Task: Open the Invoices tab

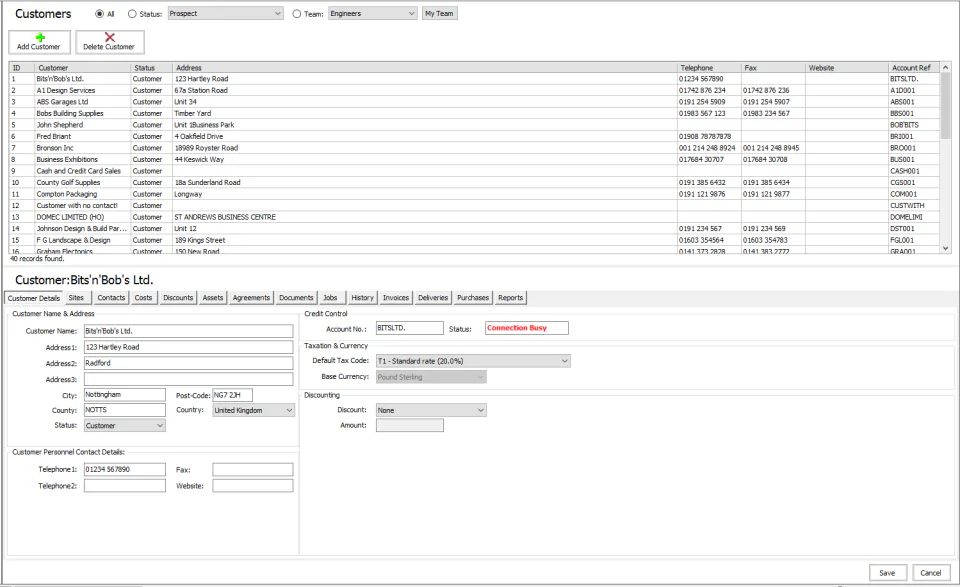Action: [x=396, y=297]
